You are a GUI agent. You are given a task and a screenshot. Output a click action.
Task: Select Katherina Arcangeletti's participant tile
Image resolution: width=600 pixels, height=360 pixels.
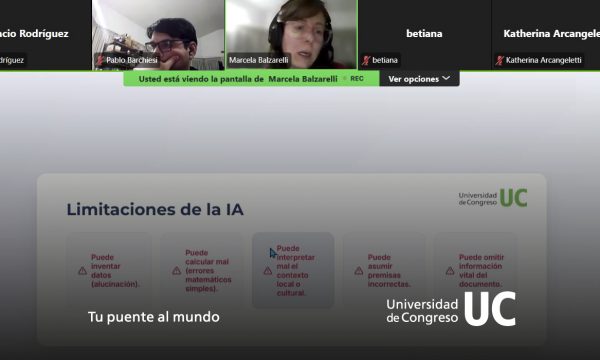point(546,34)
